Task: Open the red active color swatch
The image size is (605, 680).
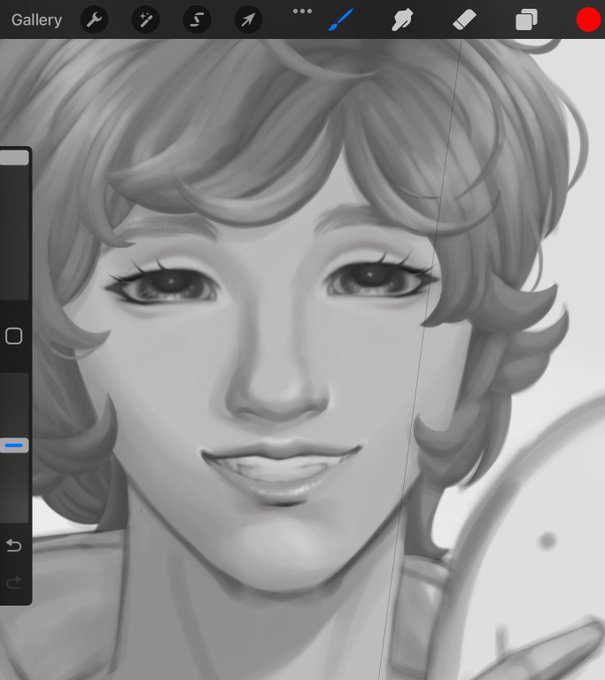Action: [588, 20]
